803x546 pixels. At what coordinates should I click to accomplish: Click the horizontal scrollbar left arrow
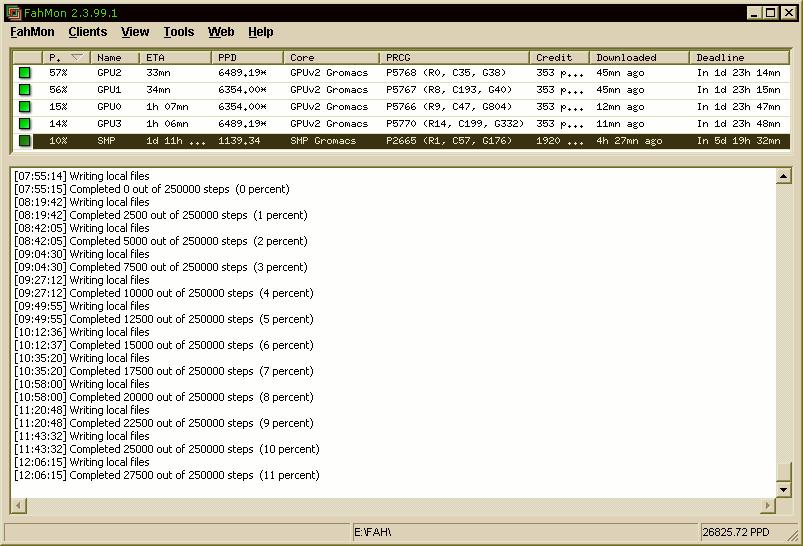(18, 506)
